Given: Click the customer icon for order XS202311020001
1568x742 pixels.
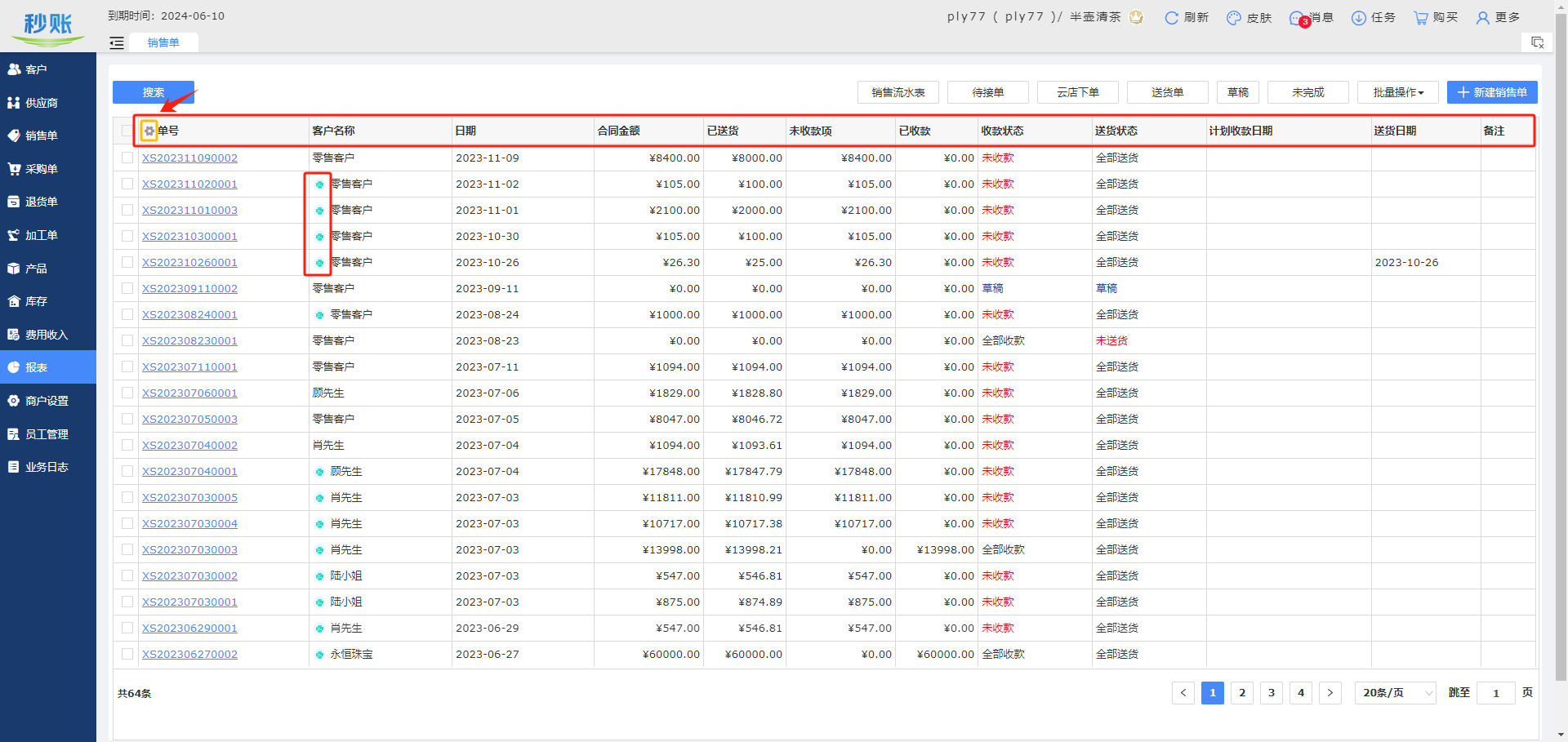Looking at the screenshot, I should [x=319, y=184].
